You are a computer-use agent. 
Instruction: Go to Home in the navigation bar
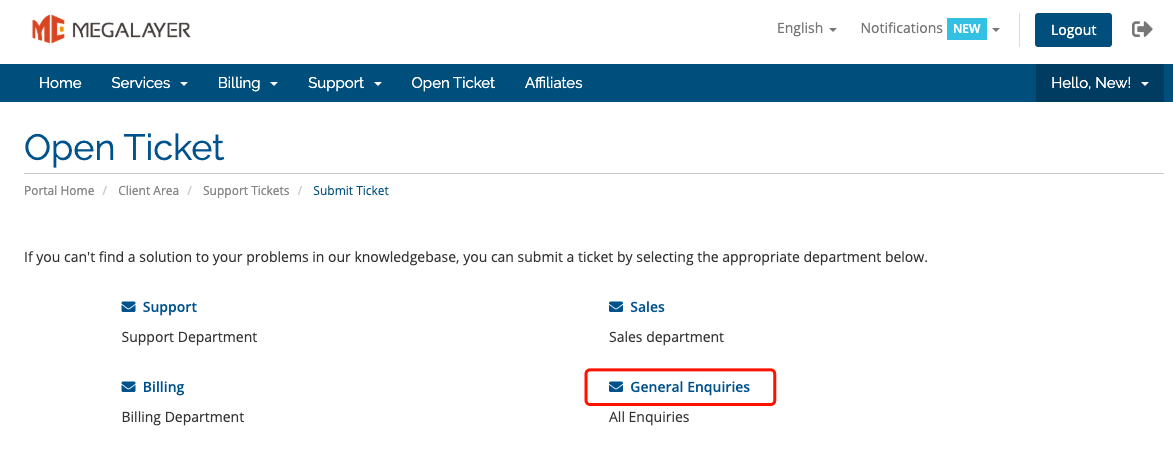click(60, 83)
